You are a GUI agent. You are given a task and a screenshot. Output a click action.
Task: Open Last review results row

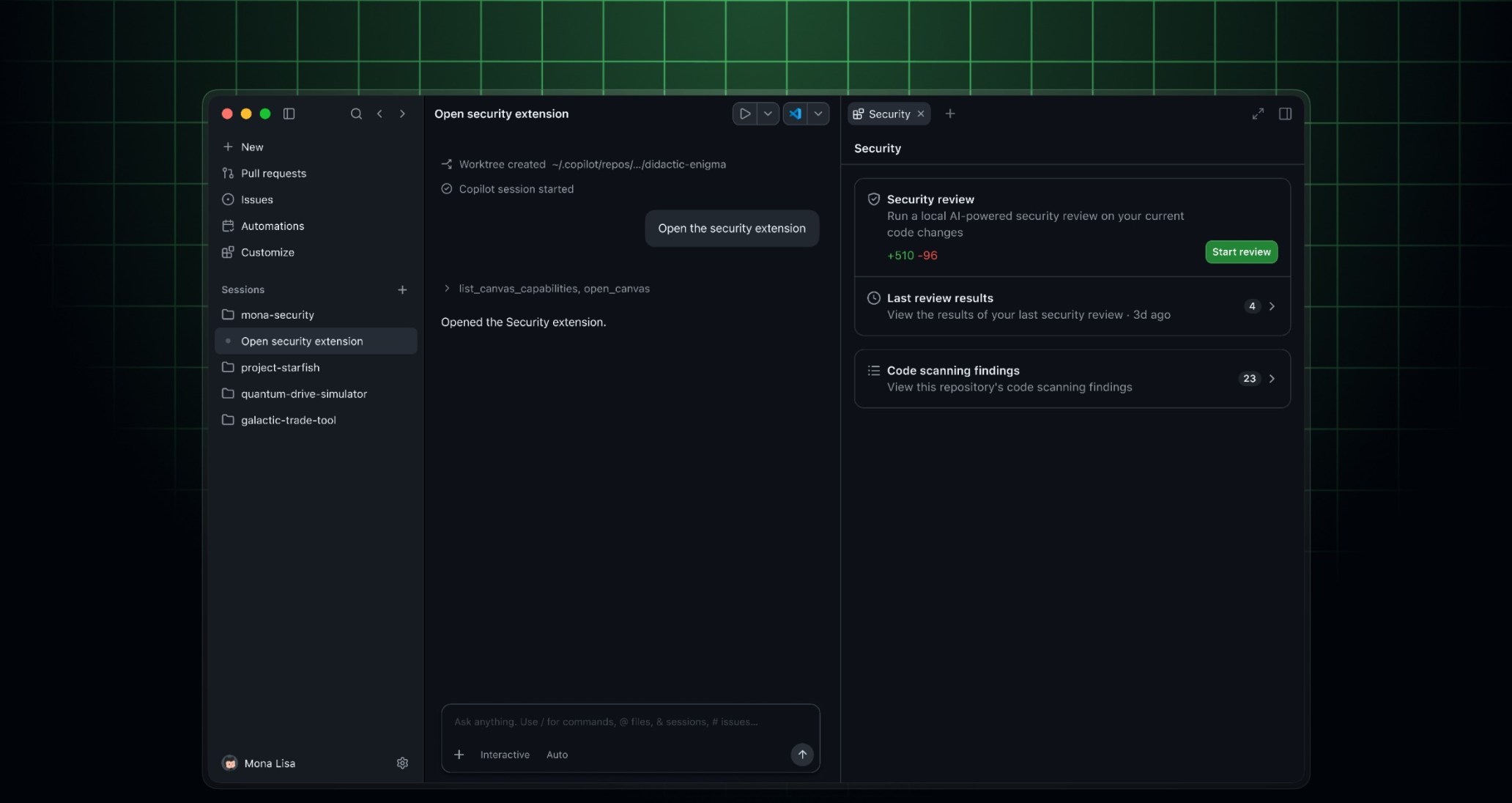pyautogui.click(x=1072, y=306)
